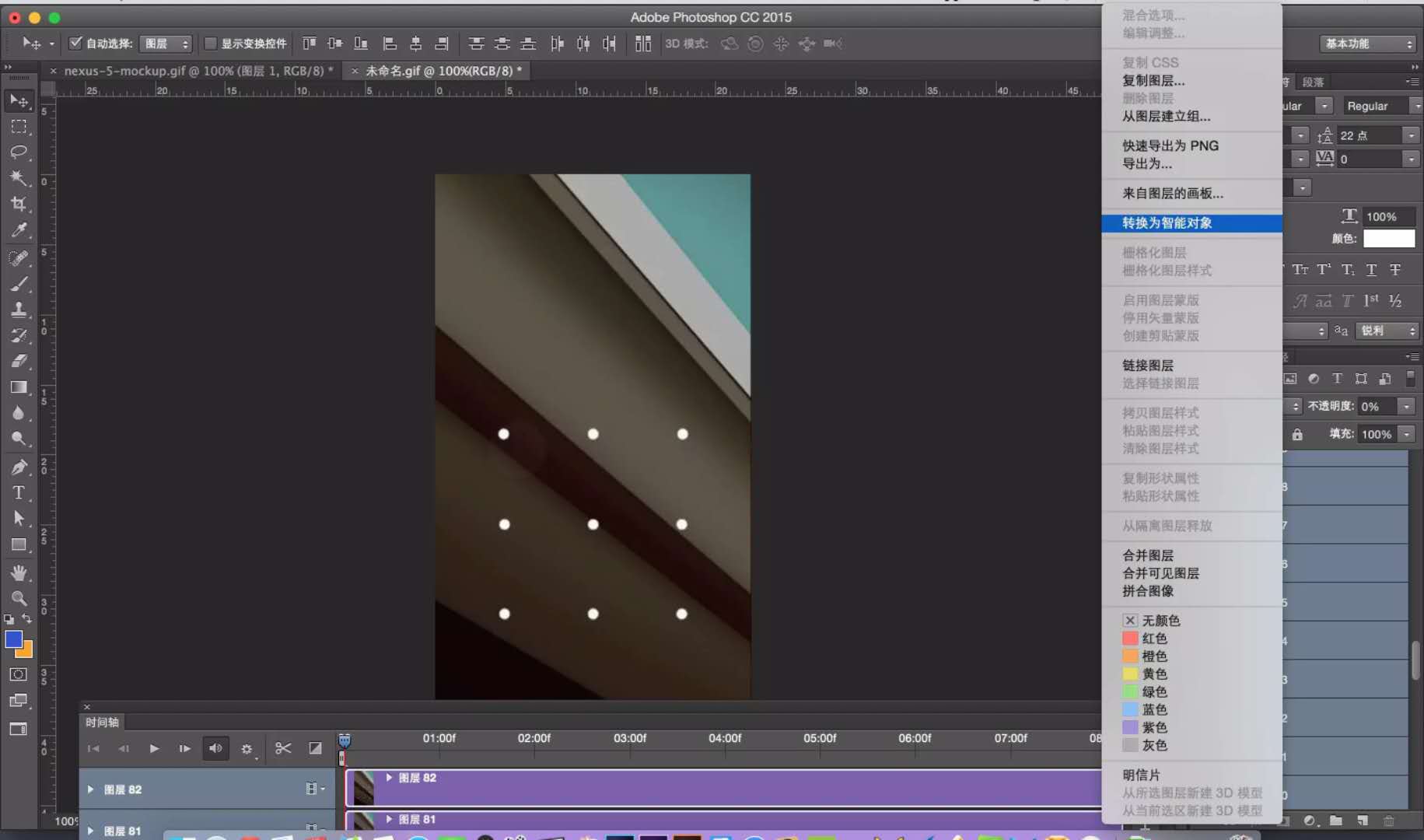Open the 基本功能 workspace dropdown
Image resolution: width=1424 pixels, height=840 pixels.
[1367, 44]
